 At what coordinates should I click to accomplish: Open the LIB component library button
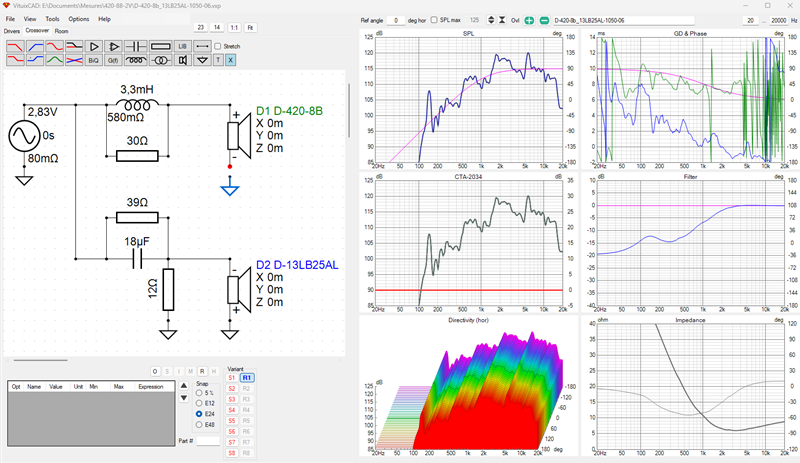click(x=183, y=46)
